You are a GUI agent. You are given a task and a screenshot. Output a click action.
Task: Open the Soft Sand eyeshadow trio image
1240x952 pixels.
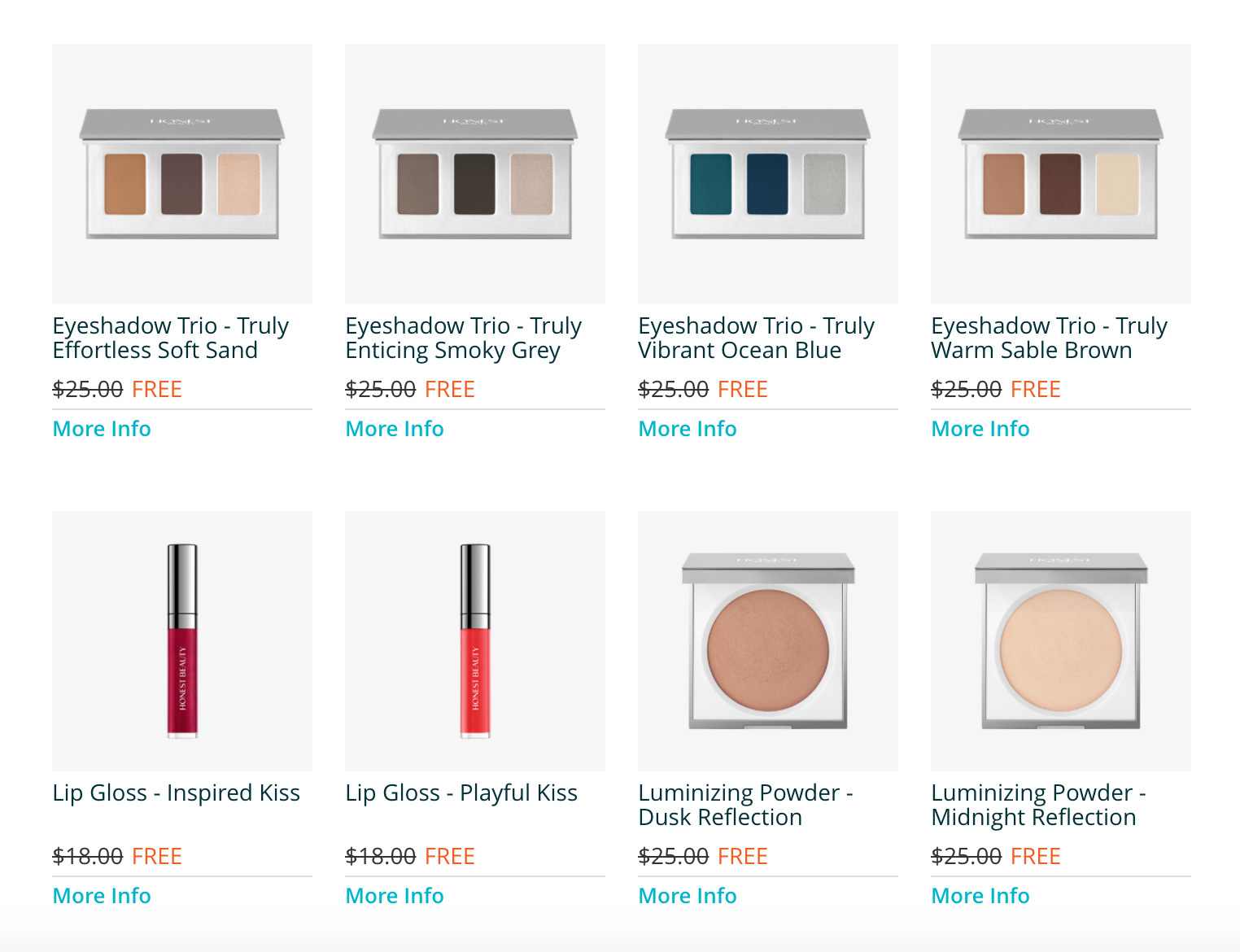tap(182, 174)
